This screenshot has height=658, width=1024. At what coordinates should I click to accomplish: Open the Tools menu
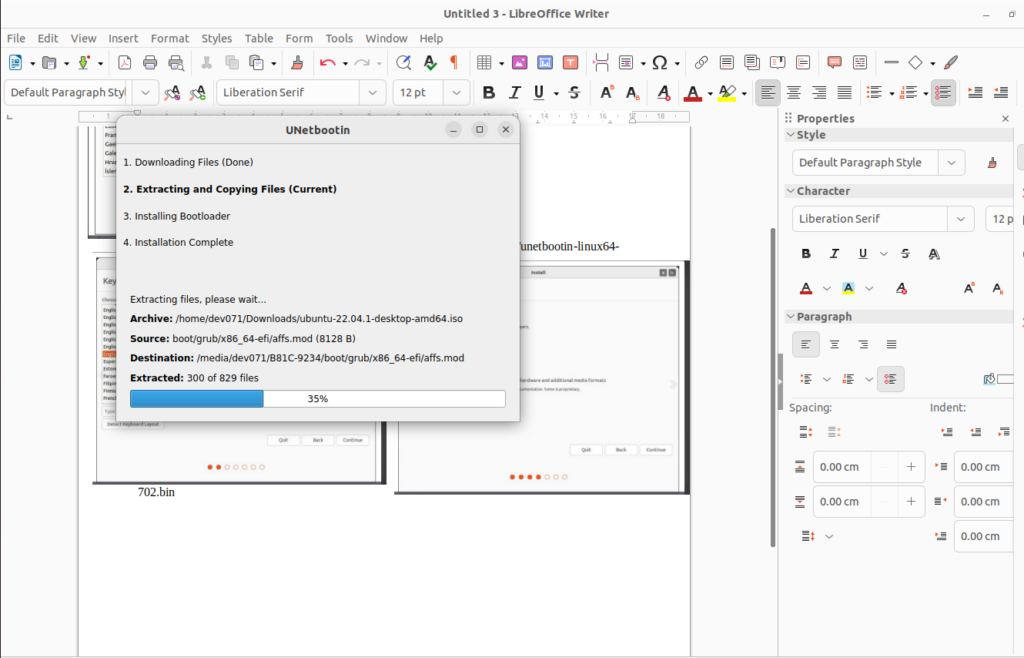(339, 39)
